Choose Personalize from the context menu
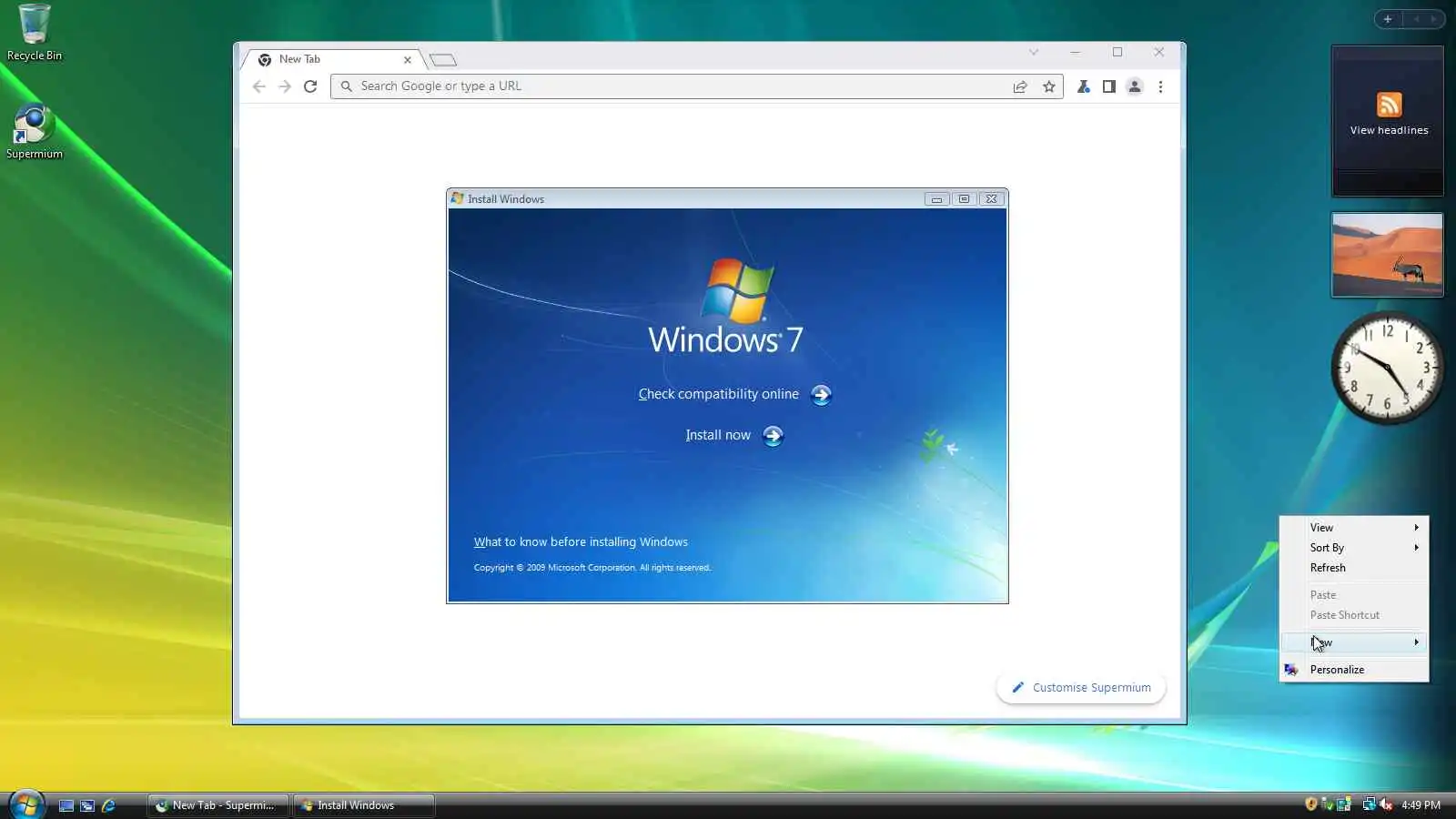 click(1354, 670)
